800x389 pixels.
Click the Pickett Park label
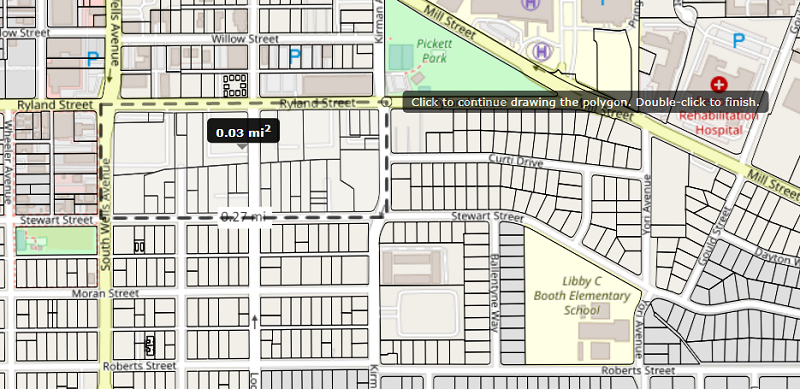(x=434, y=51)
